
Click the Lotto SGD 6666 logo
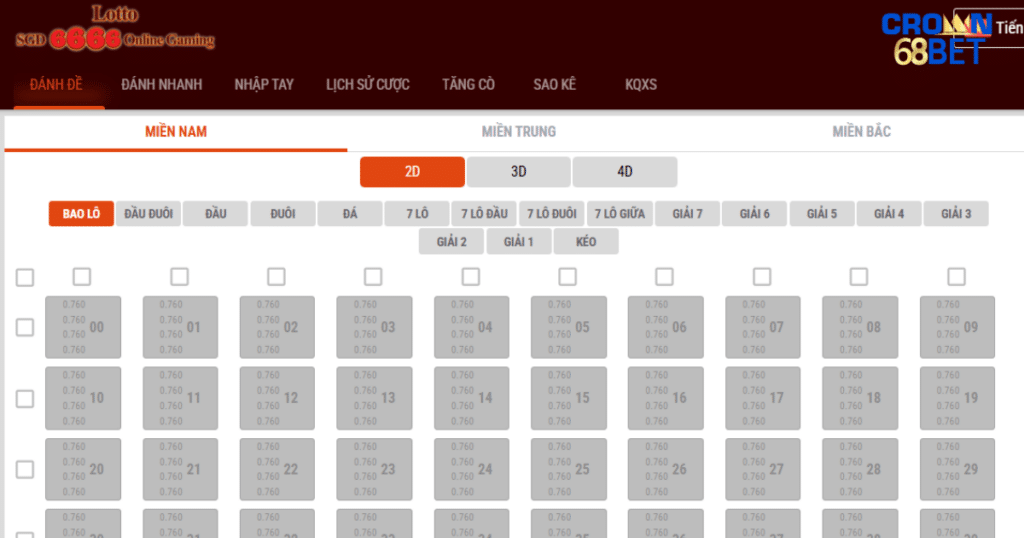pyautogui.click(x=115, y=29)
